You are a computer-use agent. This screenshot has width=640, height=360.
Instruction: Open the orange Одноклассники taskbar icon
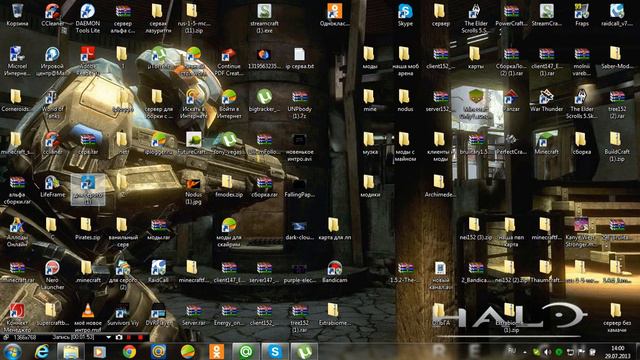(216, 351)
